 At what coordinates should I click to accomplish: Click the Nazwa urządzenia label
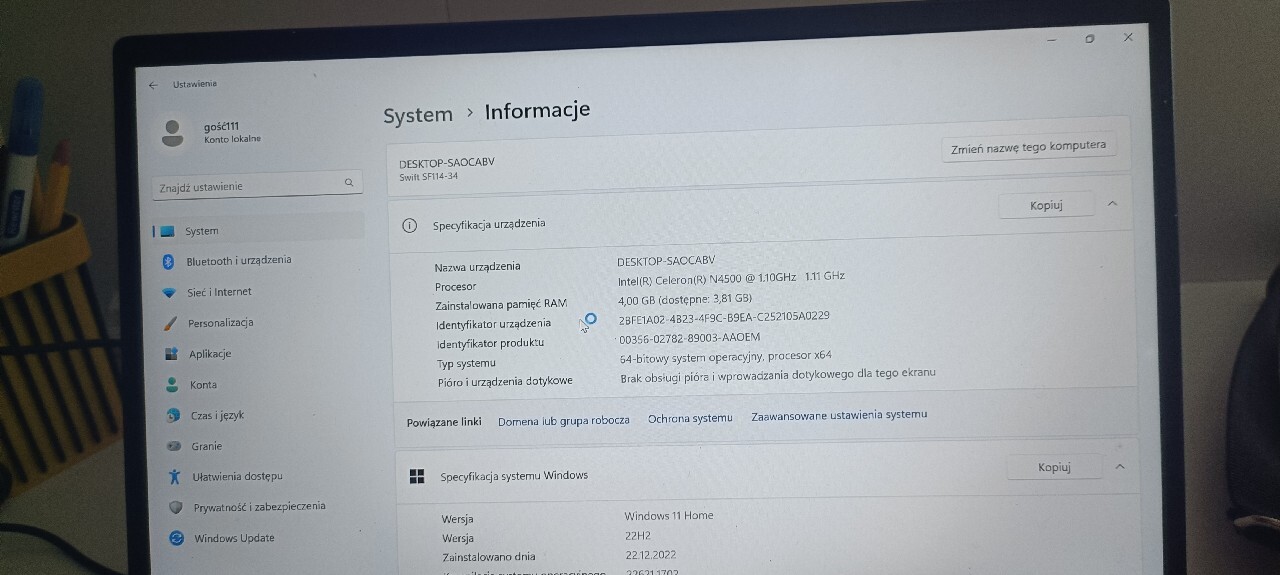coord(477,267)
